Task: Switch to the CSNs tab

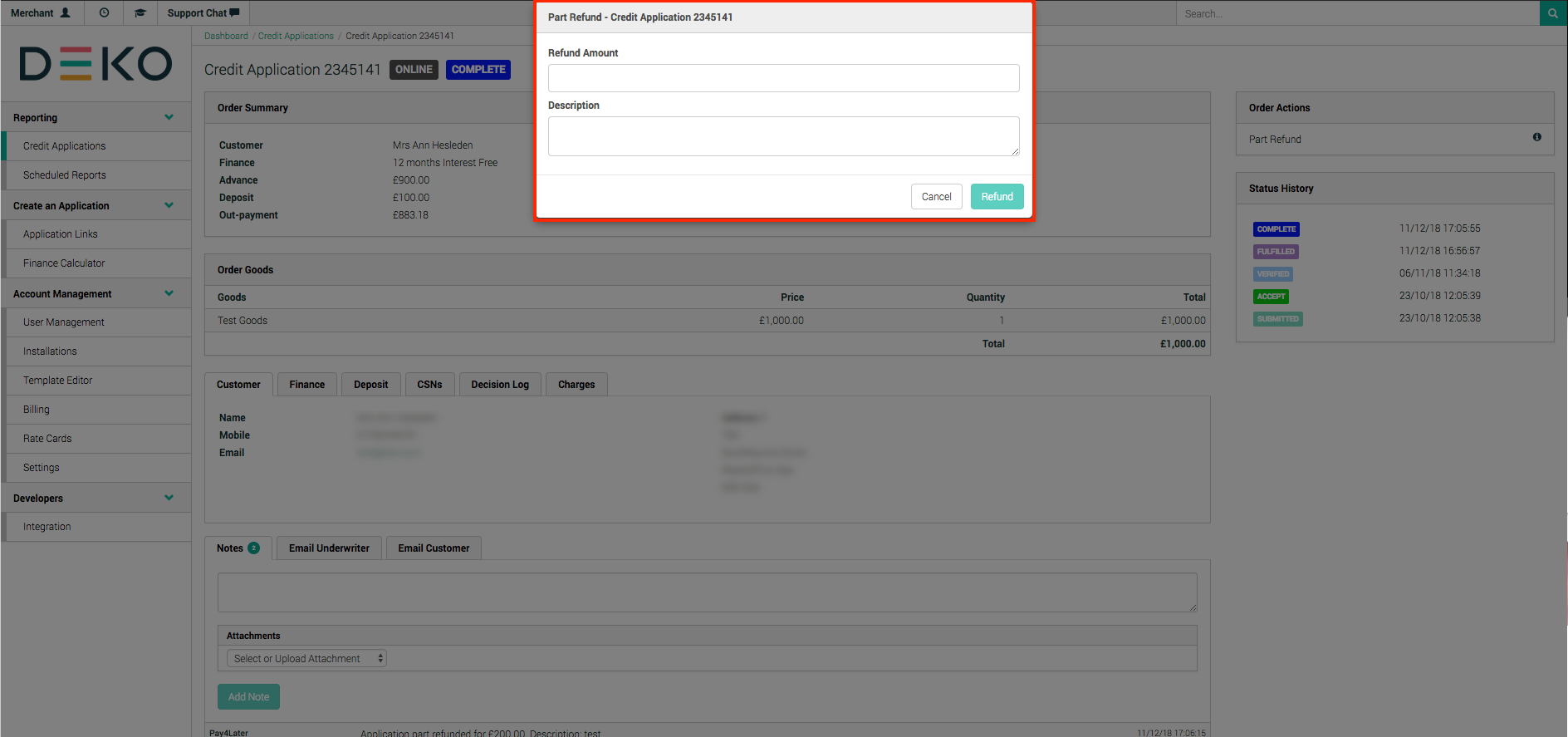Action: coord(429,385)
